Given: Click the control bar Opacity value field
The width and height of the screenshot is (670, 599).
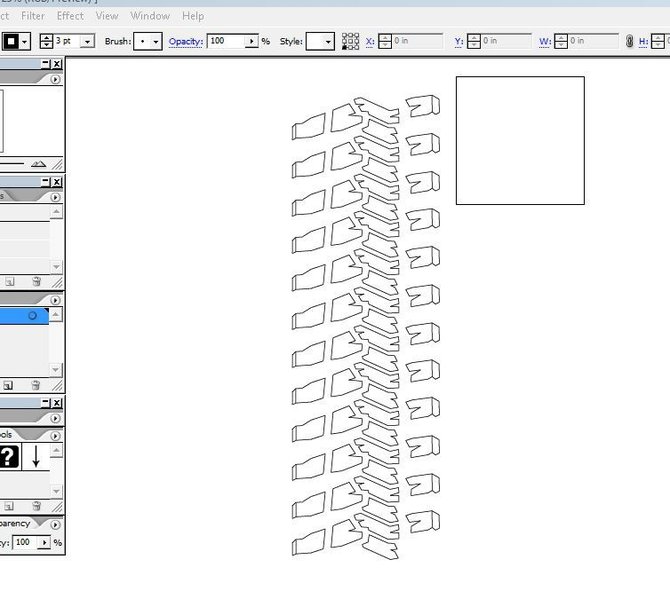Looking at the screenshot, I should click(x=226, y=41).
